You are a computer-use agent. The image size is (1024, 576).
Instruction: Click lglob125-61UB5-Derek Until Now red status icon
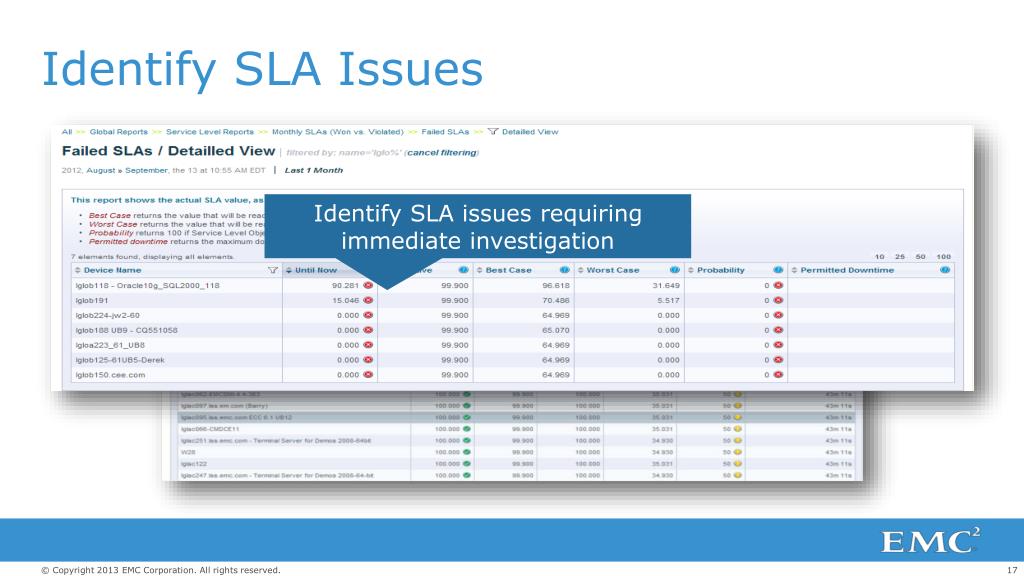(x=368, y=360)
